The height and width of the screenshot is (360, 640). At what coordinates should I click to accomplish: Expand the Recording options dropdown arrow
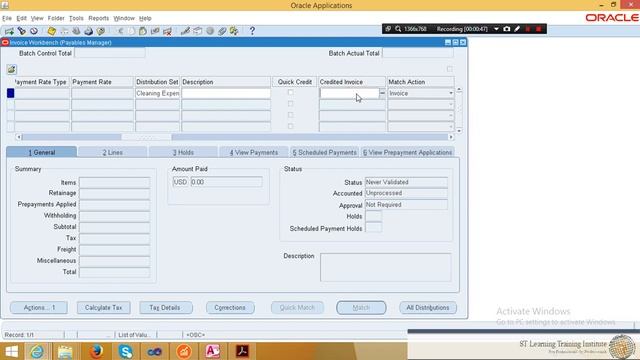pyautogui.click(x=496, y=29)
